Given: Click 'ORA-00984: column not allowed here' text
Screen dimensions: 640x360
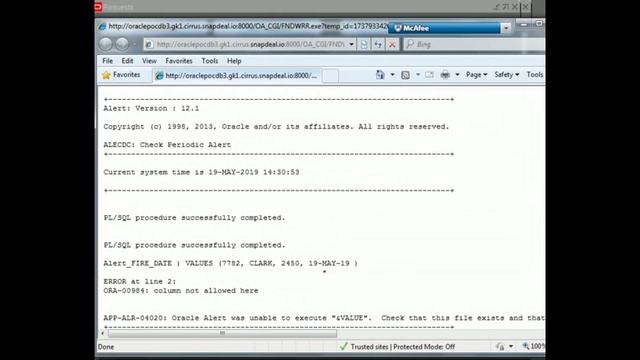Looking at the screenshot, I should tap(181, 291).
